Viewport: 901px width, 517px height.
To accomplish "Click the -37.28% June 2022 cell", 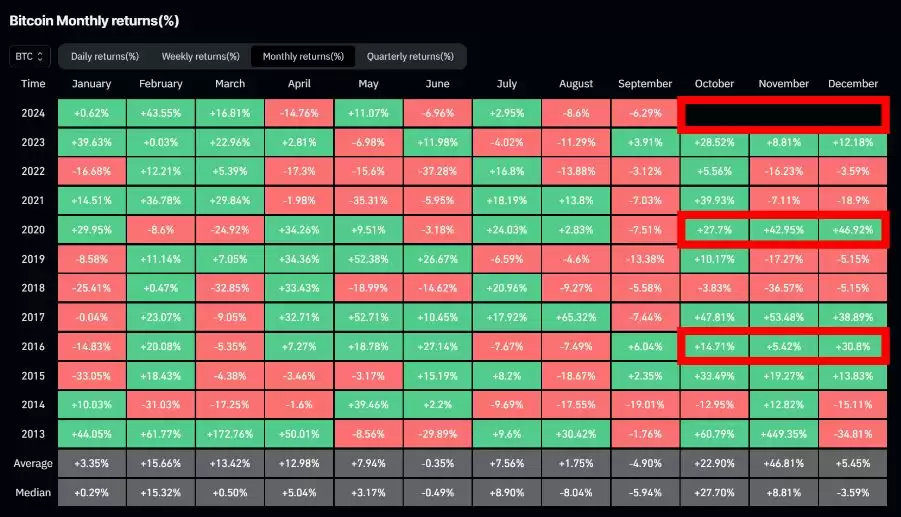I will (x=437, y=171).
